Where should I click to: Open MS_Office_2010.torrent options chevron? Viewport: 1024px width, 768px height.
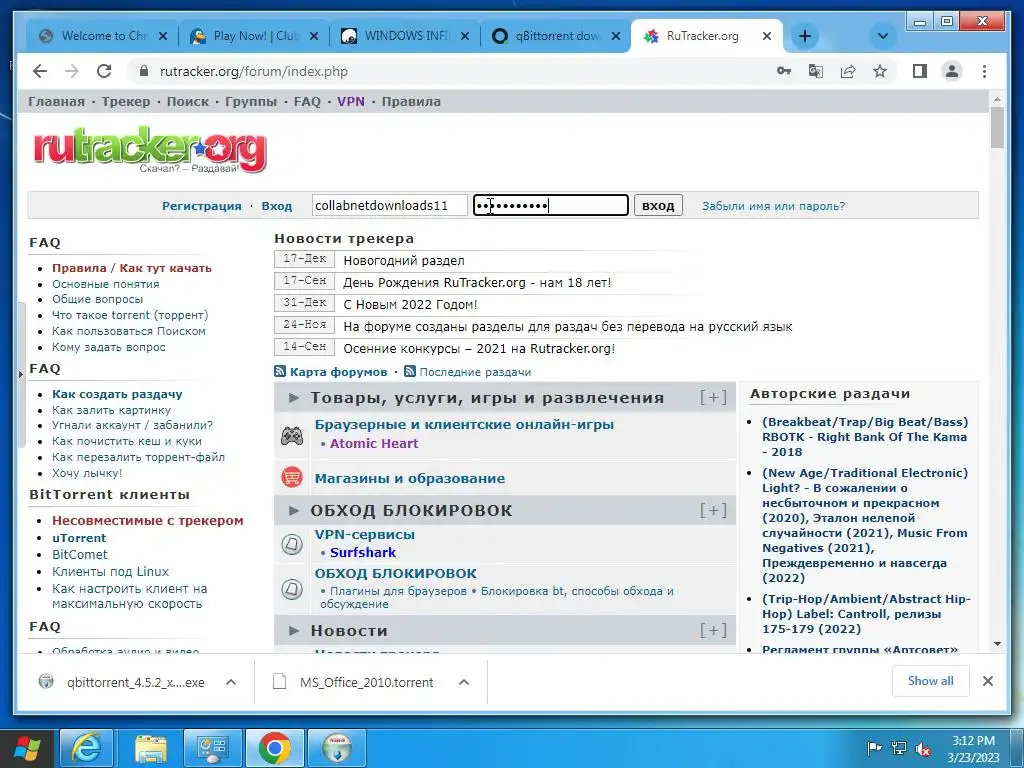point(464,682)
